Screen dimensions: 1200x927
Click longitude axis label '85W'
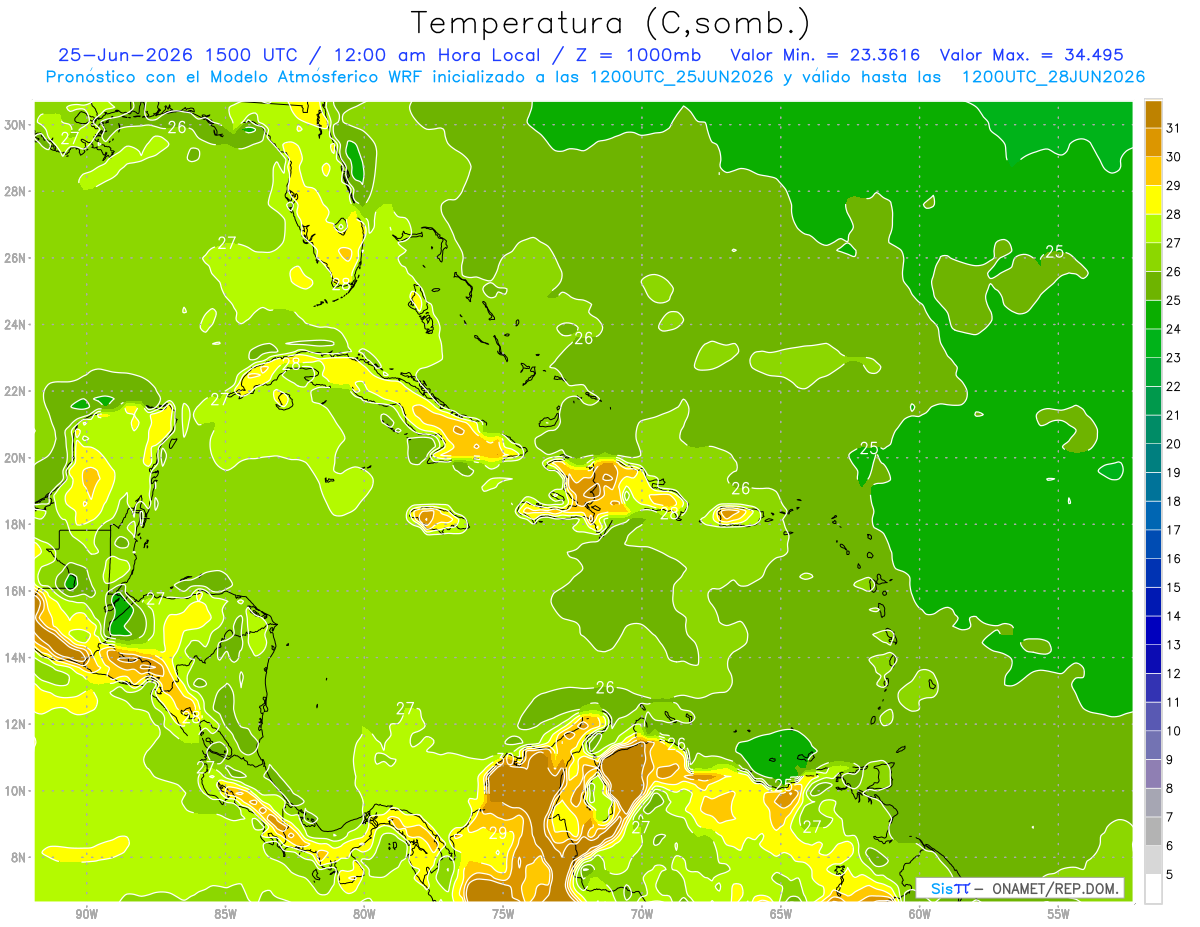click(x=225, y=913)
